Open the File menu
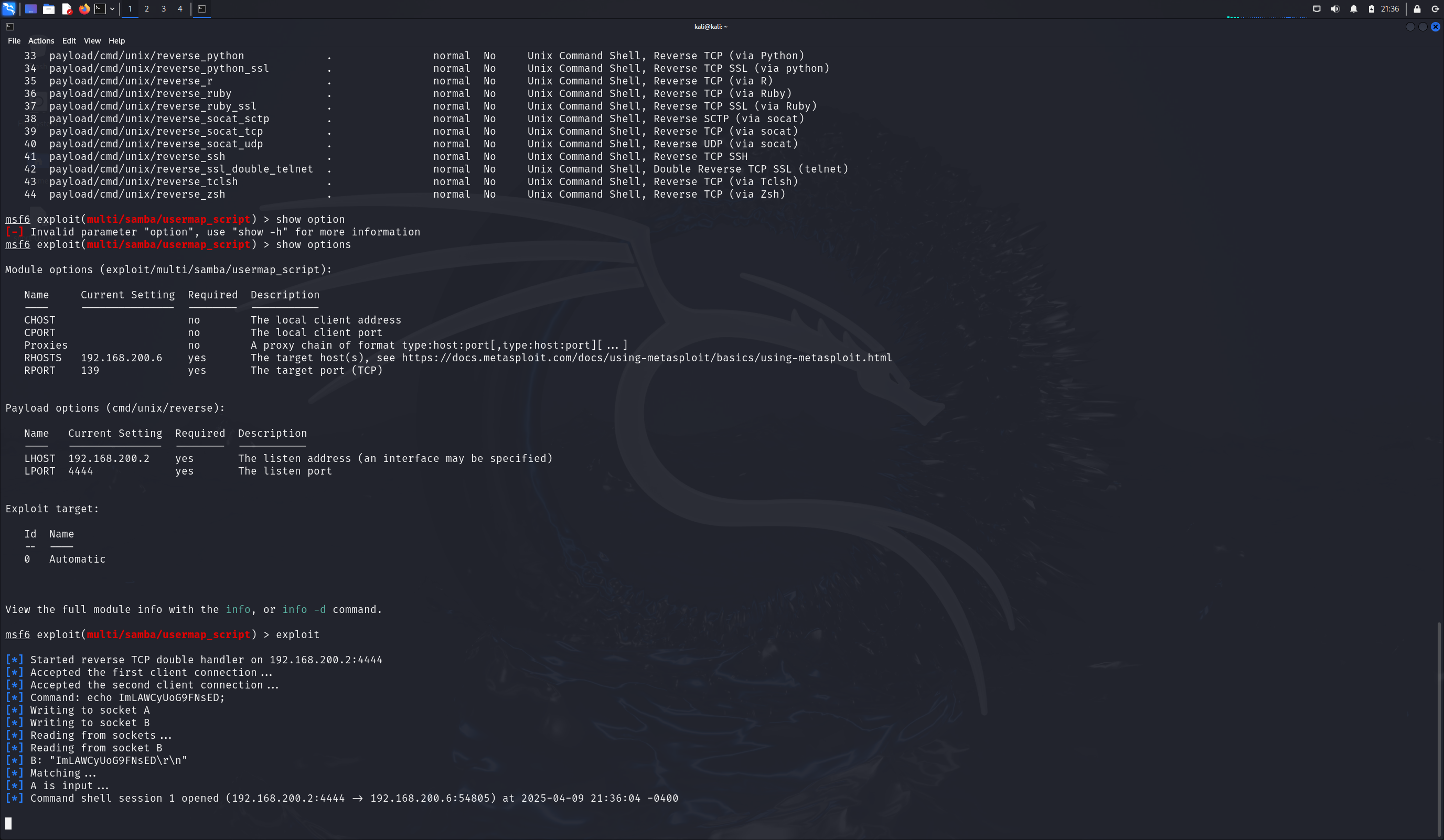The width and height of the screenshot is (1444, 840). click(x=14, y=41)
